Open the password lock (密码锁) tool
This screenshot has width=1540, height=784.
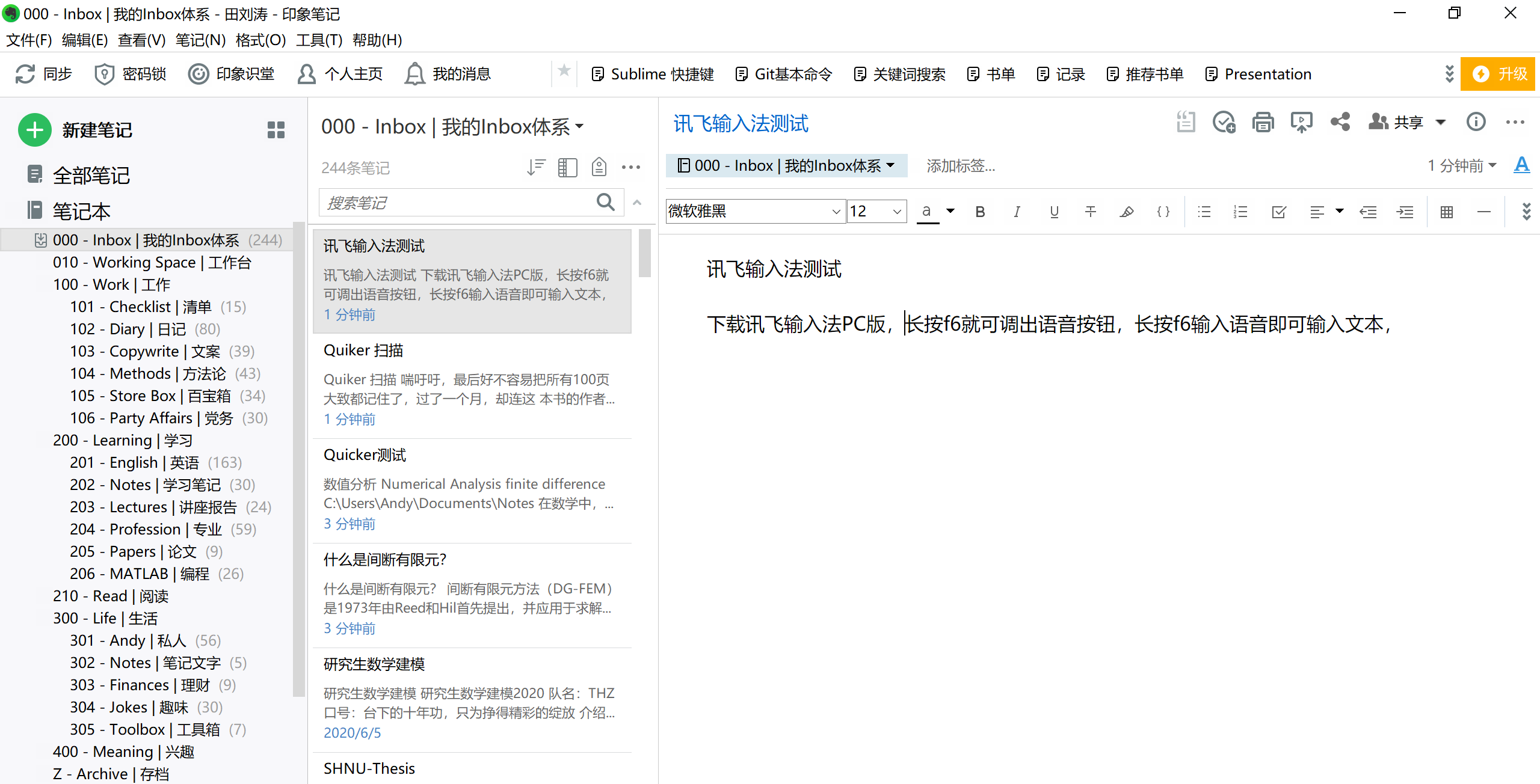point(130,74)
